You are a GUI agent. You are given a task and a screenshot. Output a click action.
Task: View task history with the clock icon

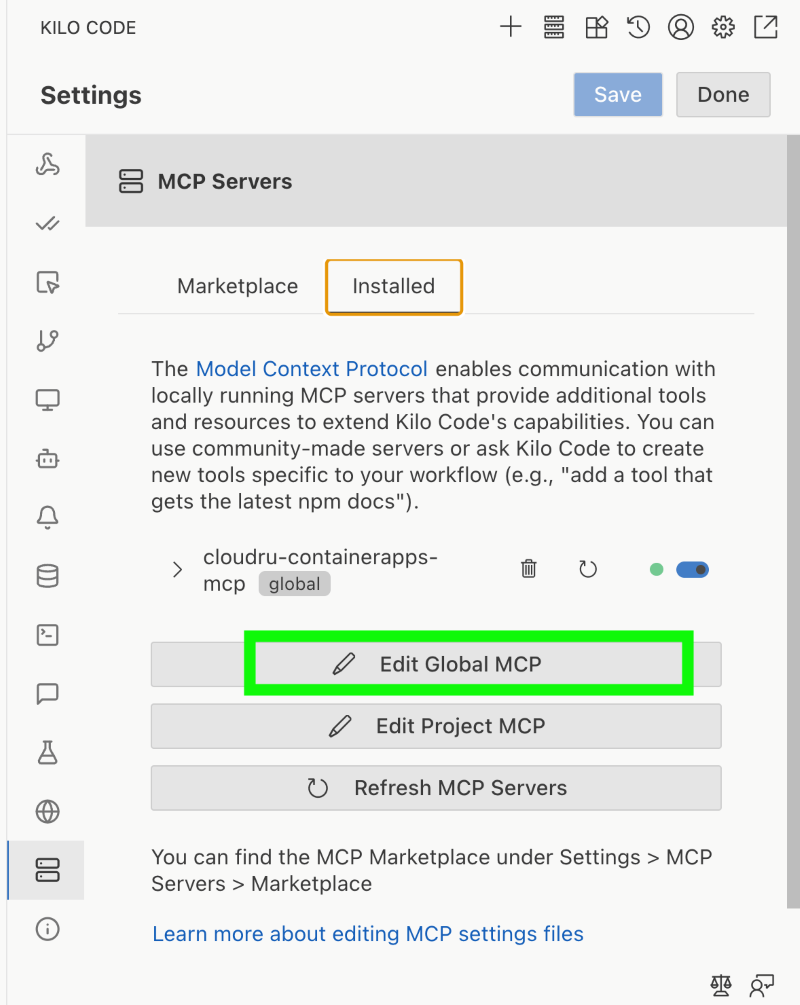click(x=638, y=27)
